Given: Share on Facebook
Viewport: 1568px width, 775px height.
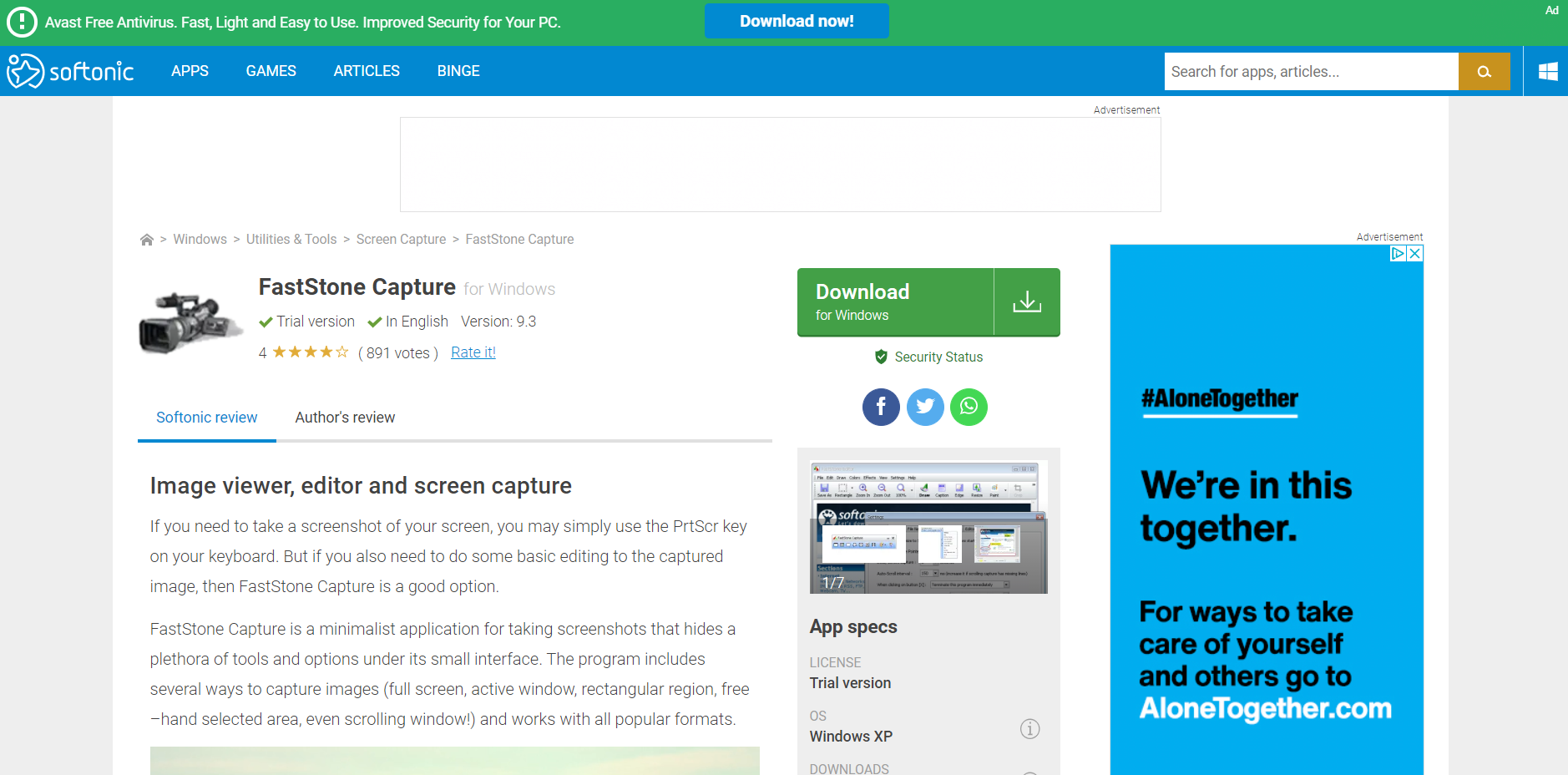Looking at the screenshot, I should pos(881,407).
